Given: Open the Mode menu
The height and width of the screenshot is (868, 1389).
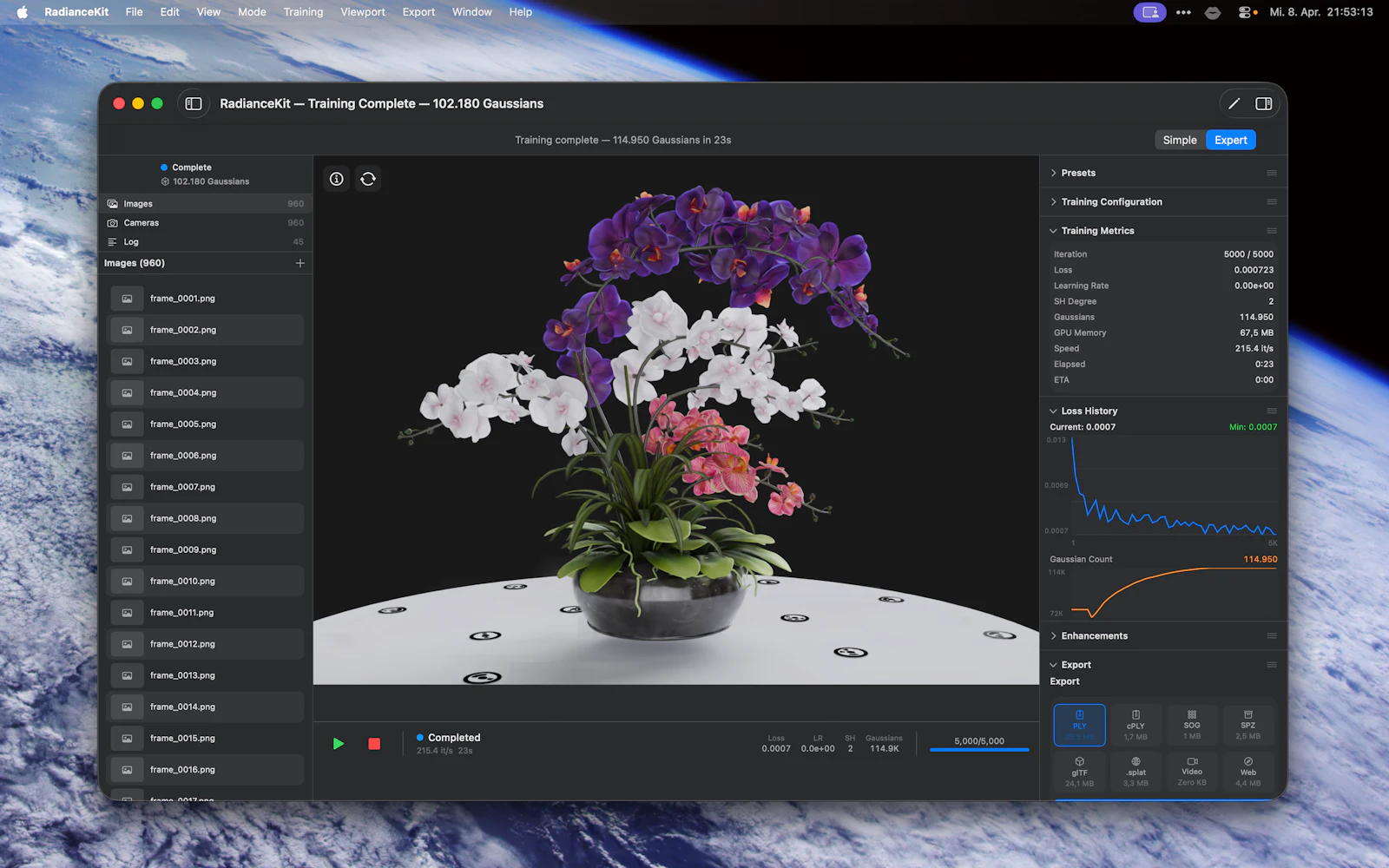Looking at the screenshot, I should point(252,12).
